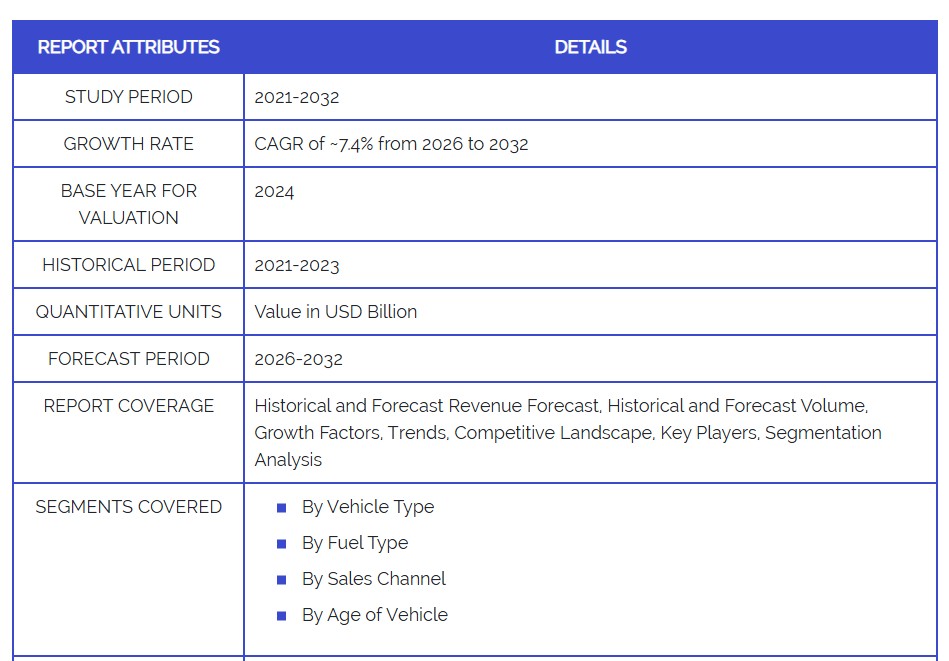Click the square bullet beside By Age of Vehicle
Image resolution: width=949 pixels, height=661 pixels.
point(282,616)
